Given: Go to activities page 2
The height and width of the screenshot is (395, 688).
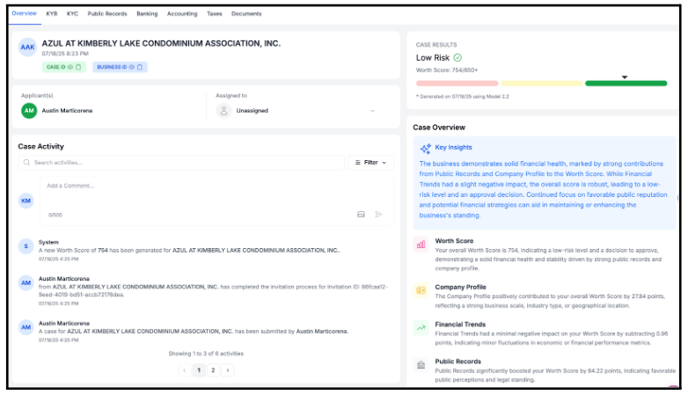Looking at the screenshot, I should click(213, 370).
